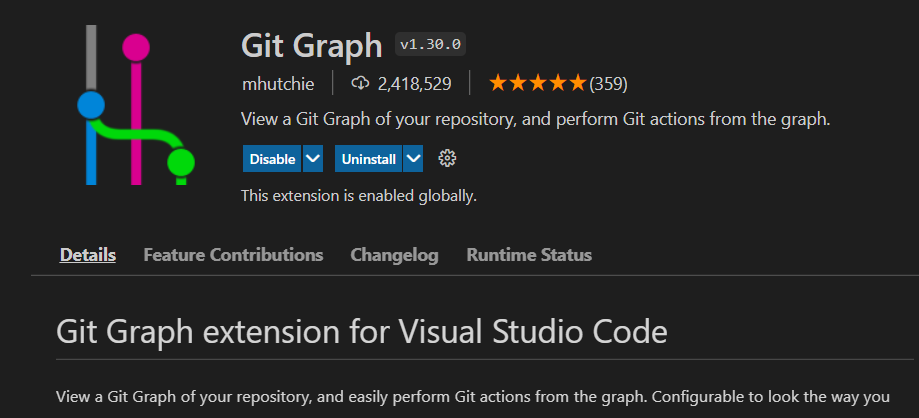Switch to the Details tab
The image size is (919, 418).
(88, 255)
